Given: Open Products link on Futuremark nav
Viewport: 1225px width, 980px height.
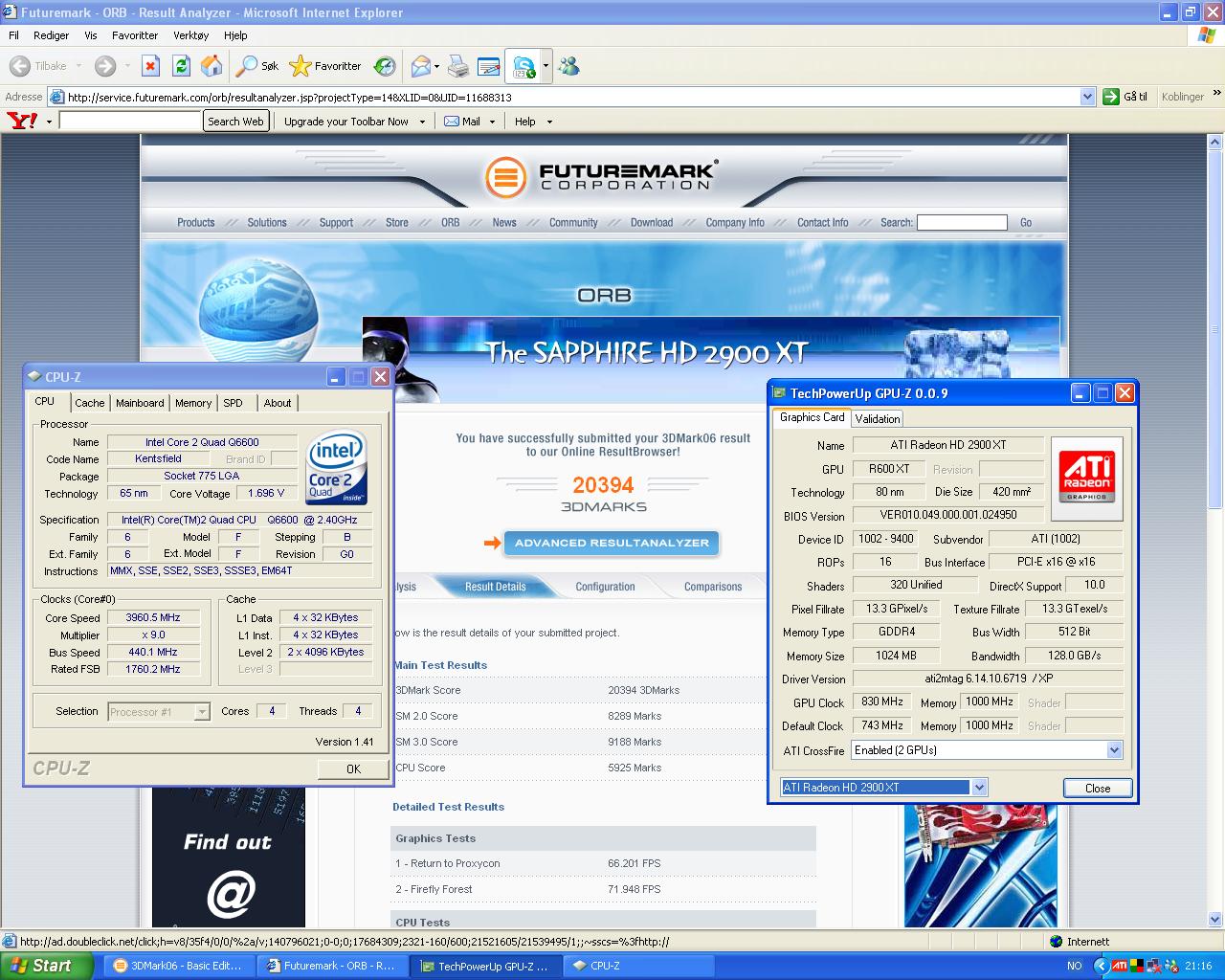Looking at the screenshot, I should pyautogui.click(x=195, y=222).
